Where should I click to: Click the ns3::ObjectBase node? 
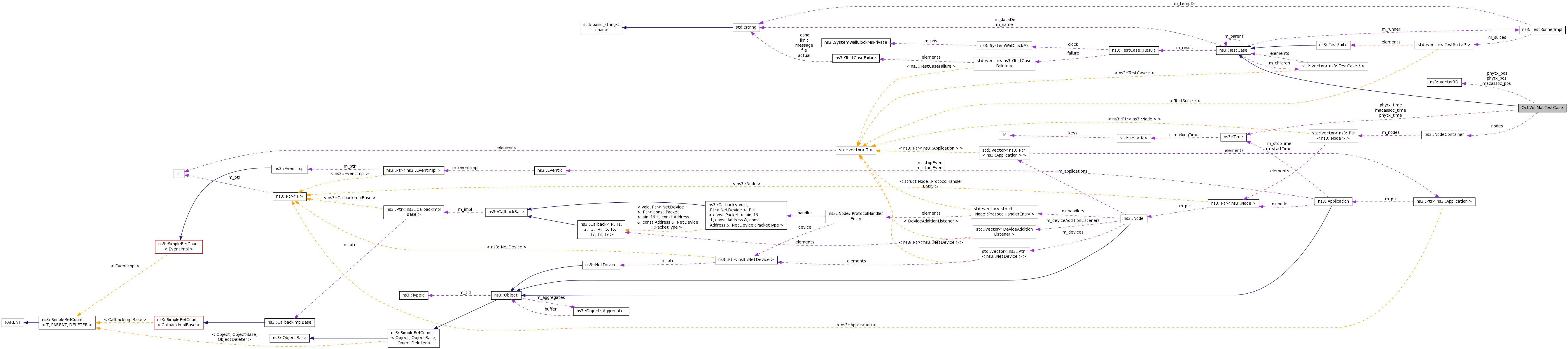click(289, 338)
